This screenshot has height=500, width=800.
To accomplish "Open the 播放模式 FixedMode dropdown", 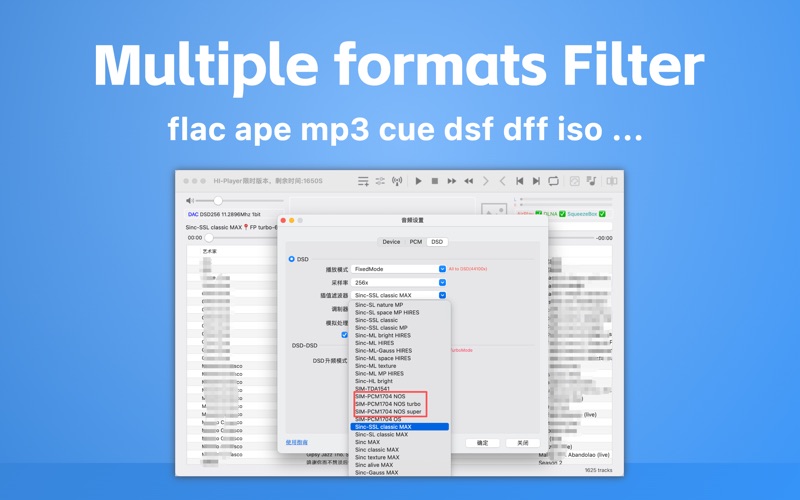I will click(398, 269).
